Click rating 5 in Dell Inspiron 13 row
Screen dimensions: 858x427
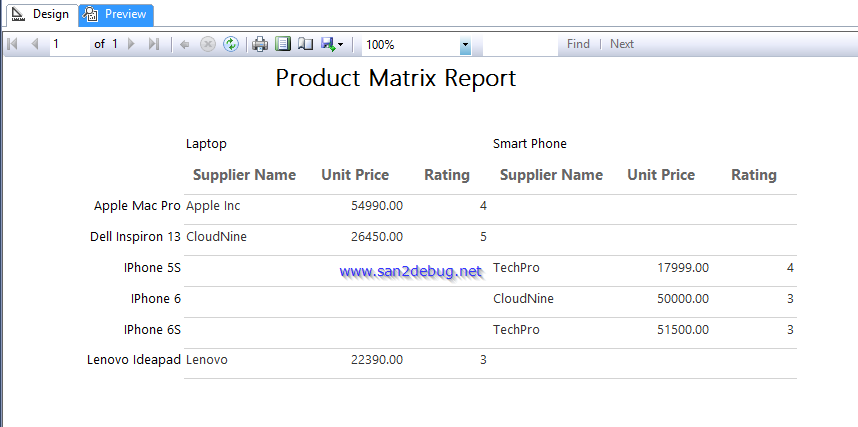point(483,236)
